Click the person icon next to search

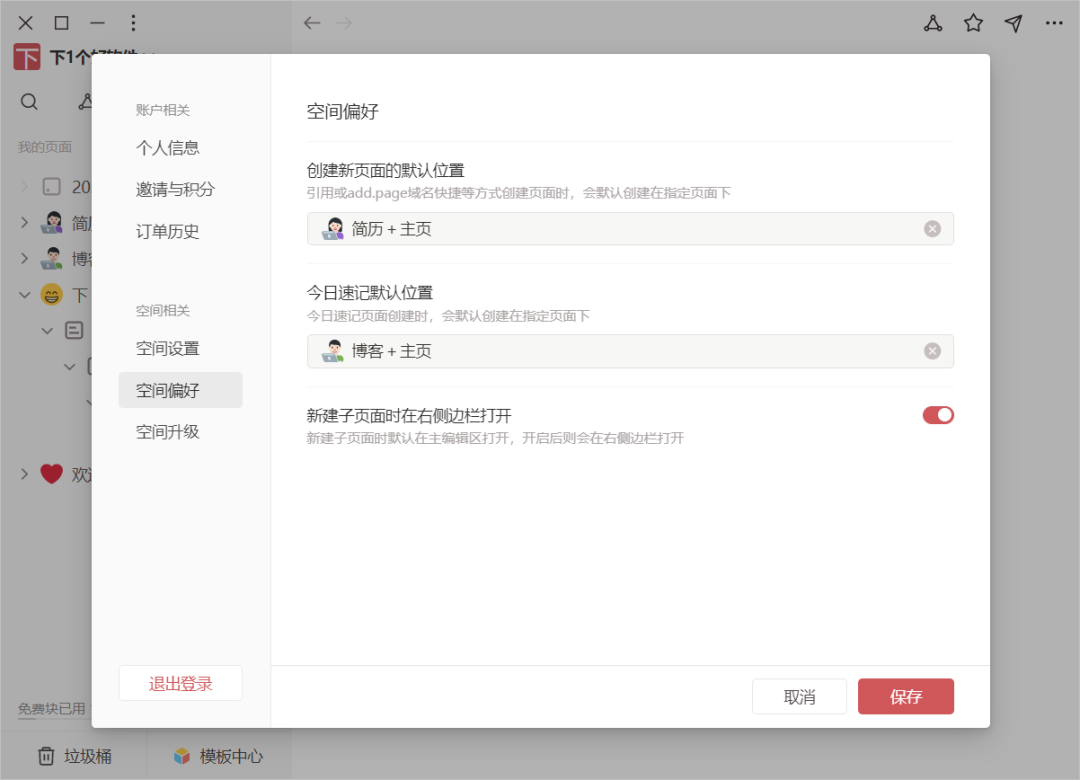click(85, 101)
